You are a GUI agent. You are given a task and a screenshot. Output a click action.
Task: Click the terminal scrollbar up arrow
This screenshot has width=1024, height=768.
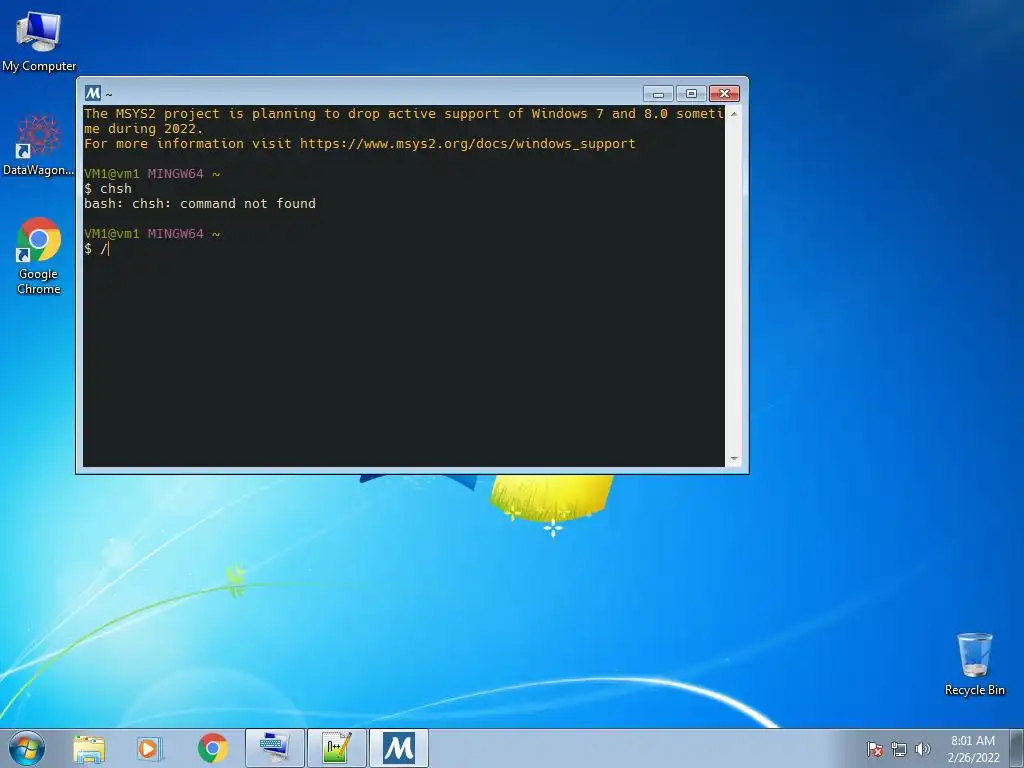[734, 114]
